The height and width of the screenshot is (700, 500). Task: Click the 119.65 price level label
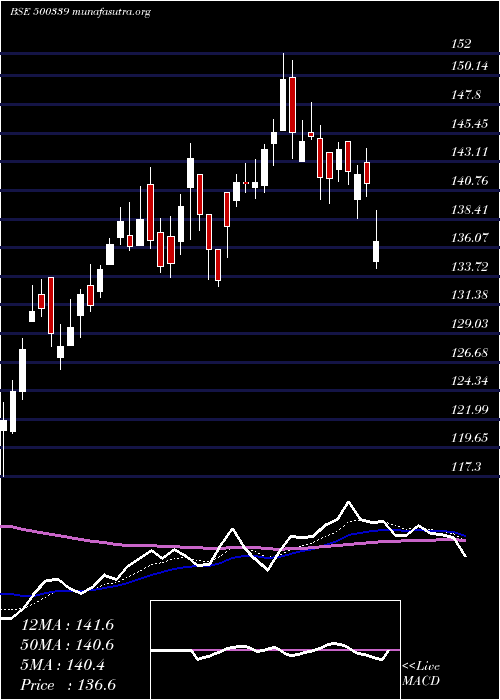click(469, 438)
